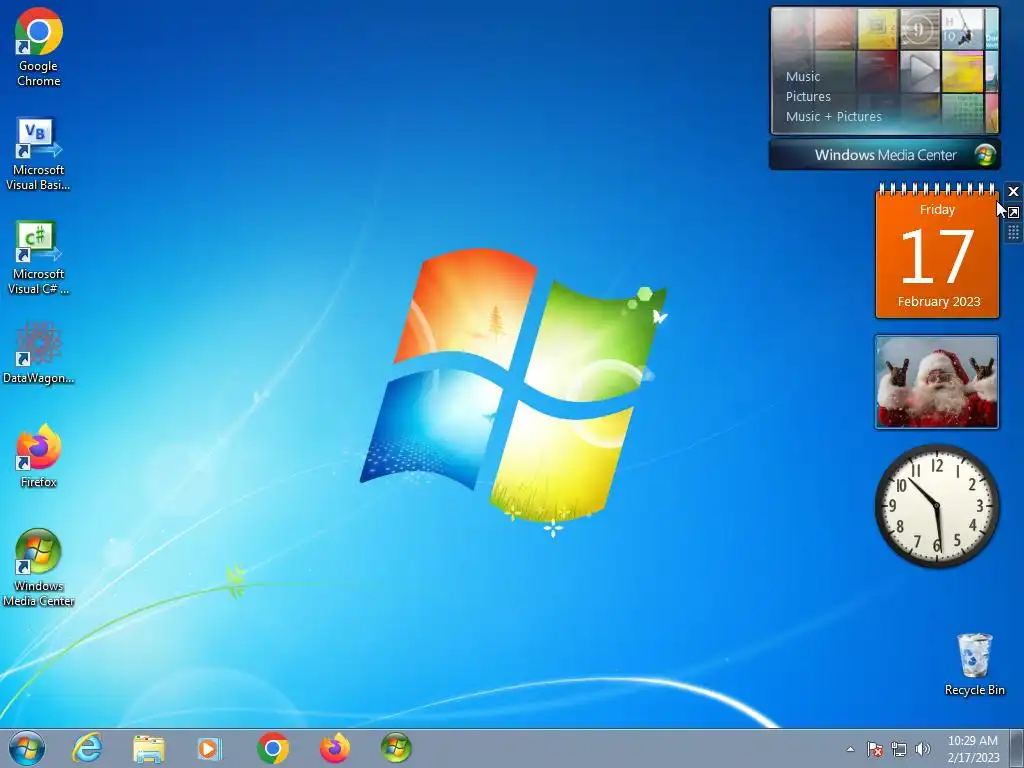Select Microsoft Visual Basic desktop shortcut
1024x768 pixels.
point(39,154)
